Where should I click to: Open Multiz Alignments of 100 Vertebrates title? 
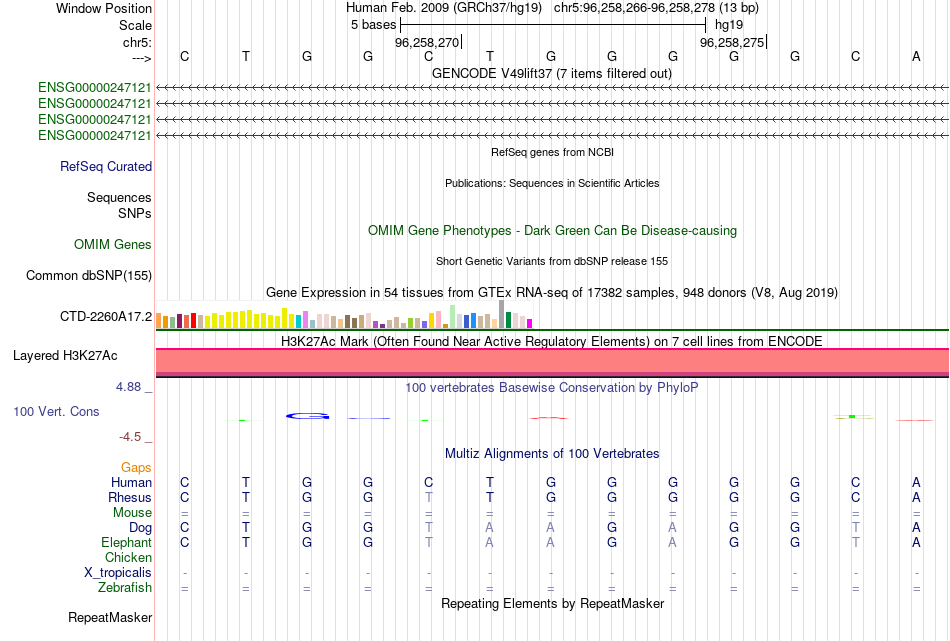point(552,453)
